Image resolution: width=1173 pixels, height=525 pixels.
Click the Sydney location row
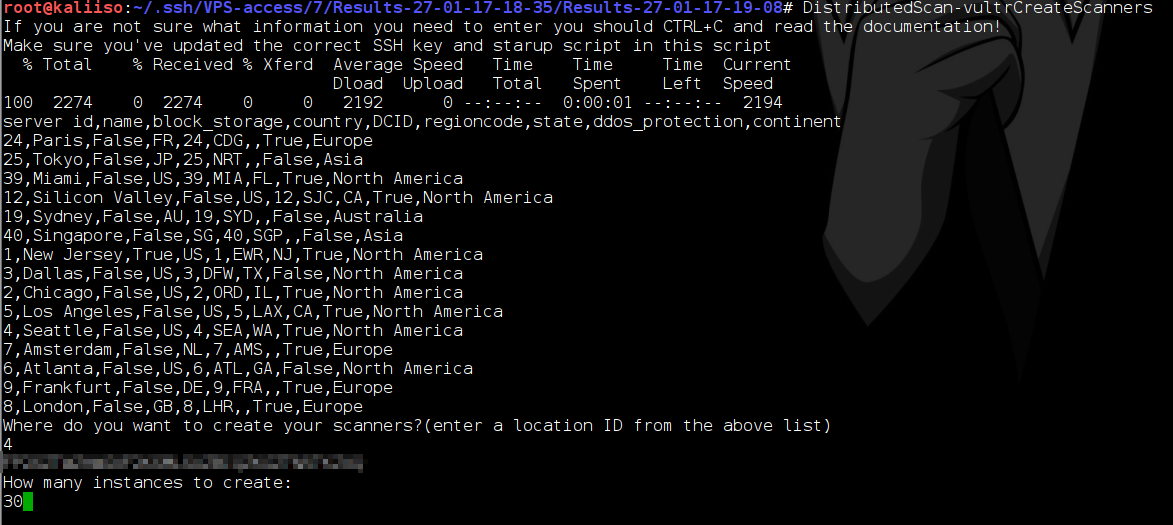click(x=213, y=217)
